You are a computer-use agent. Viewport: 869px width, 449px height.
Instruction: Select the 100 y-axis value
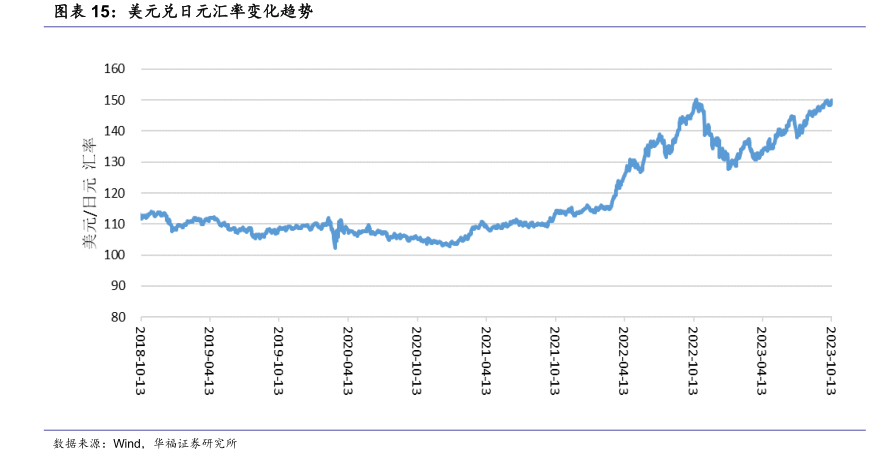pos(114,255)
